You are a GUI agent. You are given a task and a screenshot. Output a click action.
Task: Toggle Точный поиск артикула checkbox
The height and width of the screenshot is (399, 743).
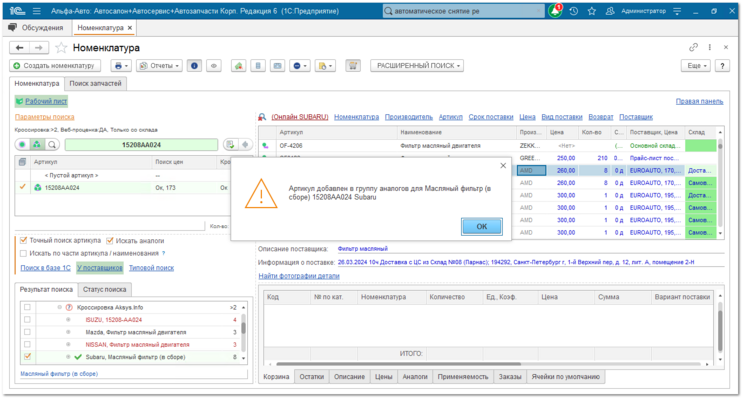point(23,241)
